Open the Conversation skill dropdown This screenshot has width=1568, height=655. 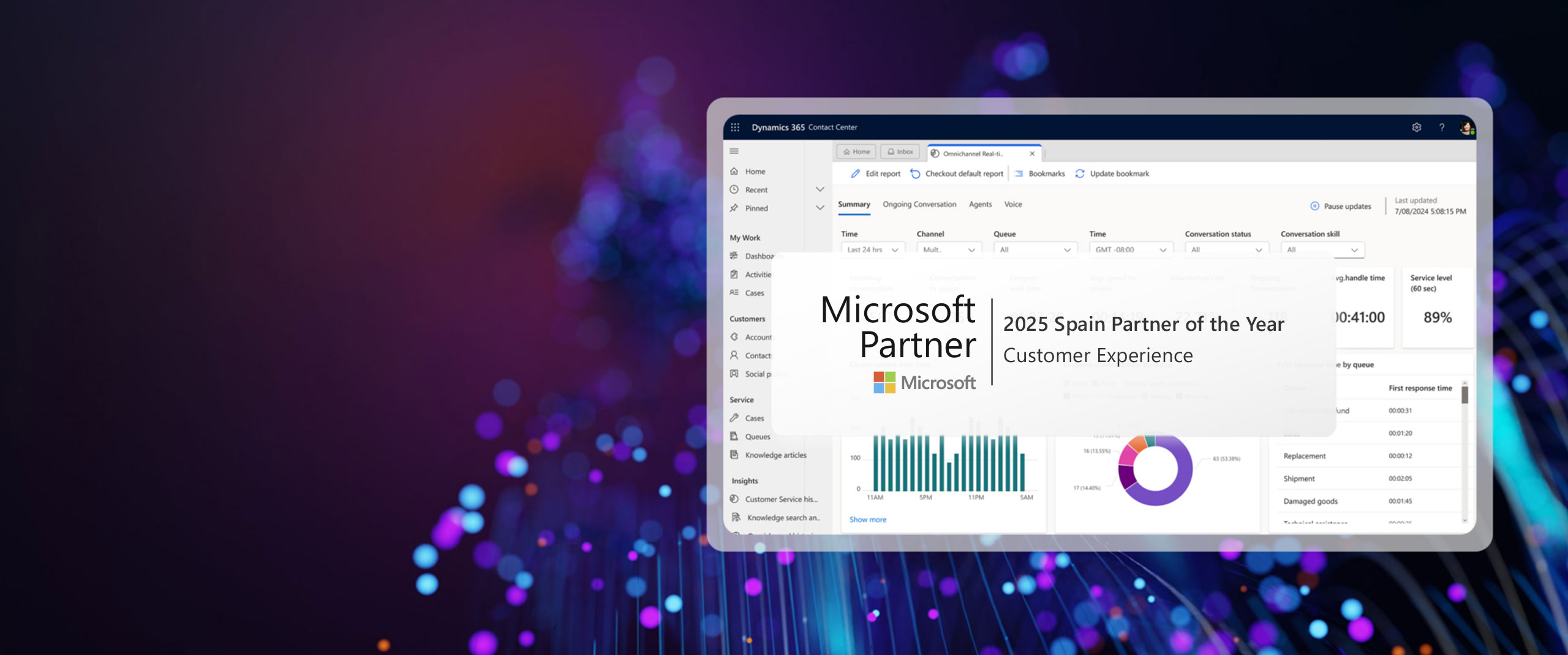click(x=1322, y=250)
